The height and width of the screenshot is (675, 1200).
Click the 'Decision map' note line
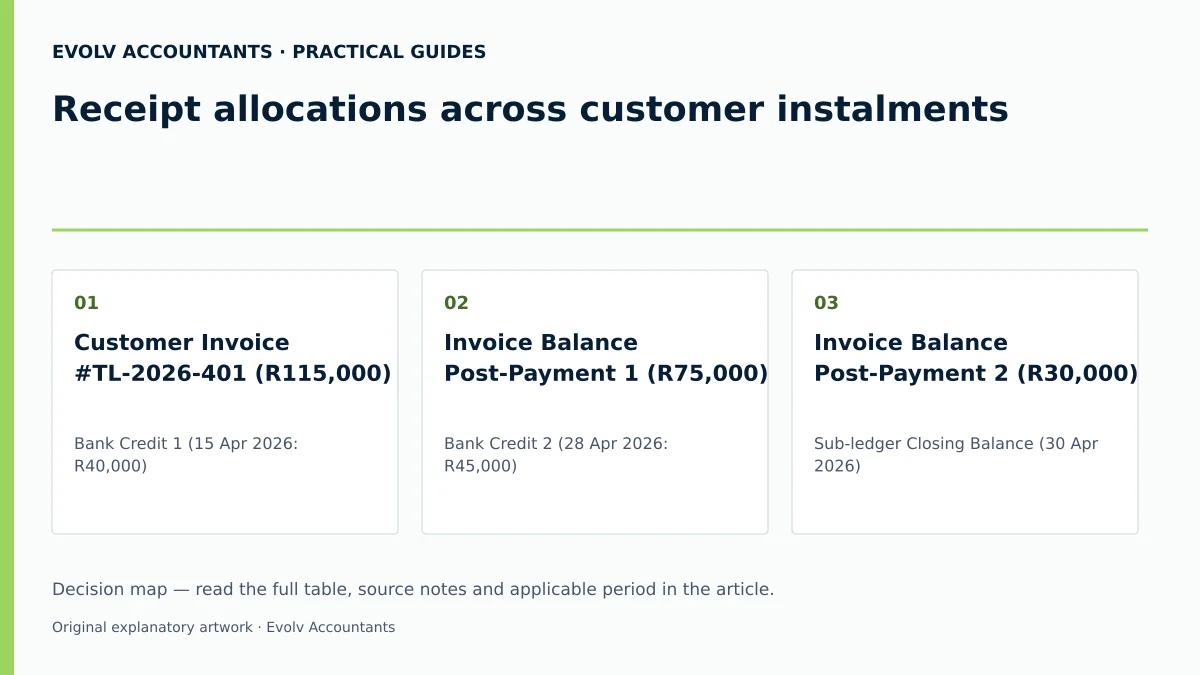tap(413, 590)
